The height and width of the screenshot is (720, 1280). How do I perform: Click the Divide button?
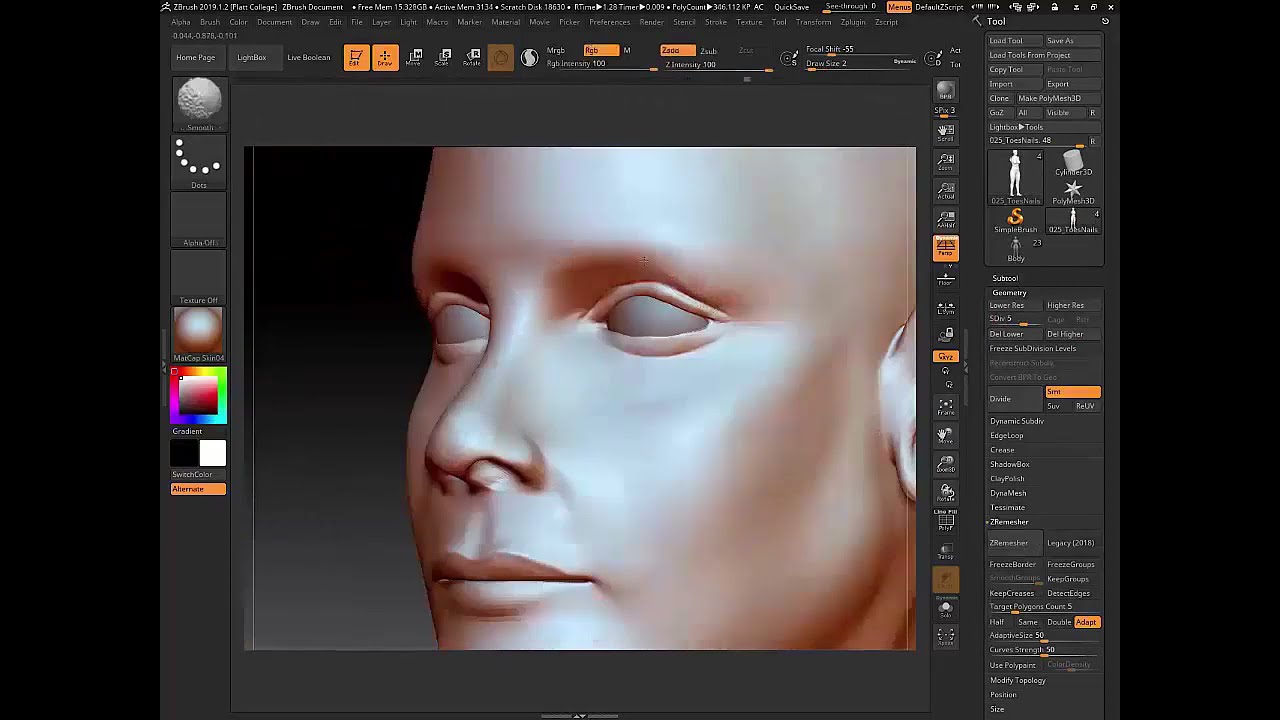pos(1014,399)
